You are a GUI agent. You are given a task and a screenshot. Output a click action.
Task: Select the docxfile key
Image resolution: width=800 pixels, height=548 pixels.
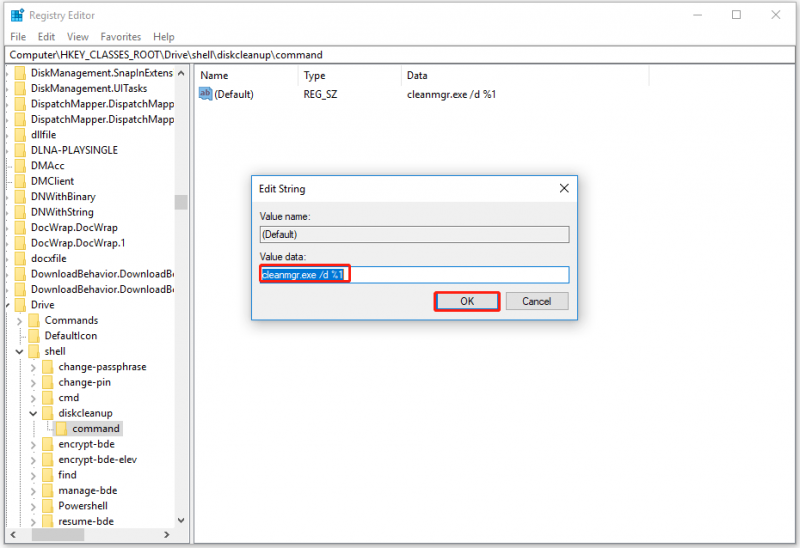point(48,259)
